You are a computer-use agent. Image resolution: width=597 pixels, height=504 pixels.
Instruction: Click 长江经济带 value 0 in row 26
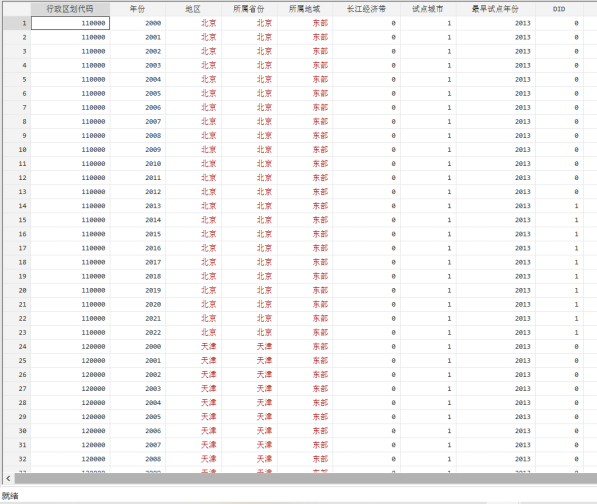367,375
